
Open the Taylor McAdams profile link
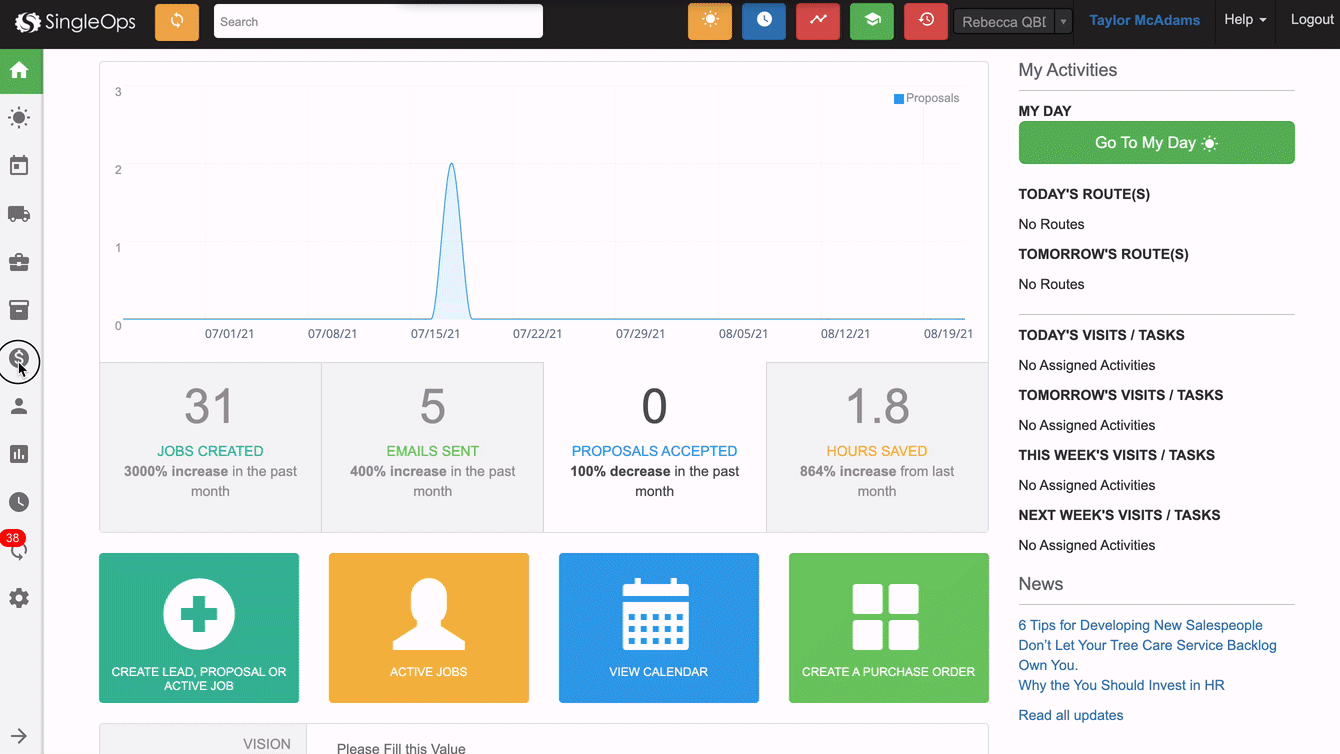[x=1144, y=20]
